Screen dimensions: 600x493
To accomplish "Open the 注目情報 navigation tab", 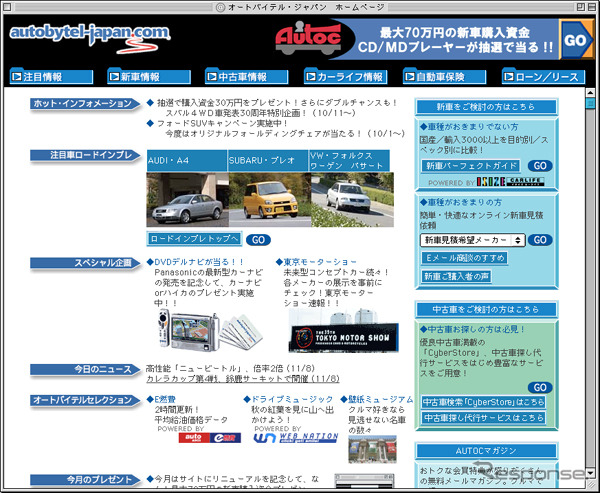I will coord(51,76).
